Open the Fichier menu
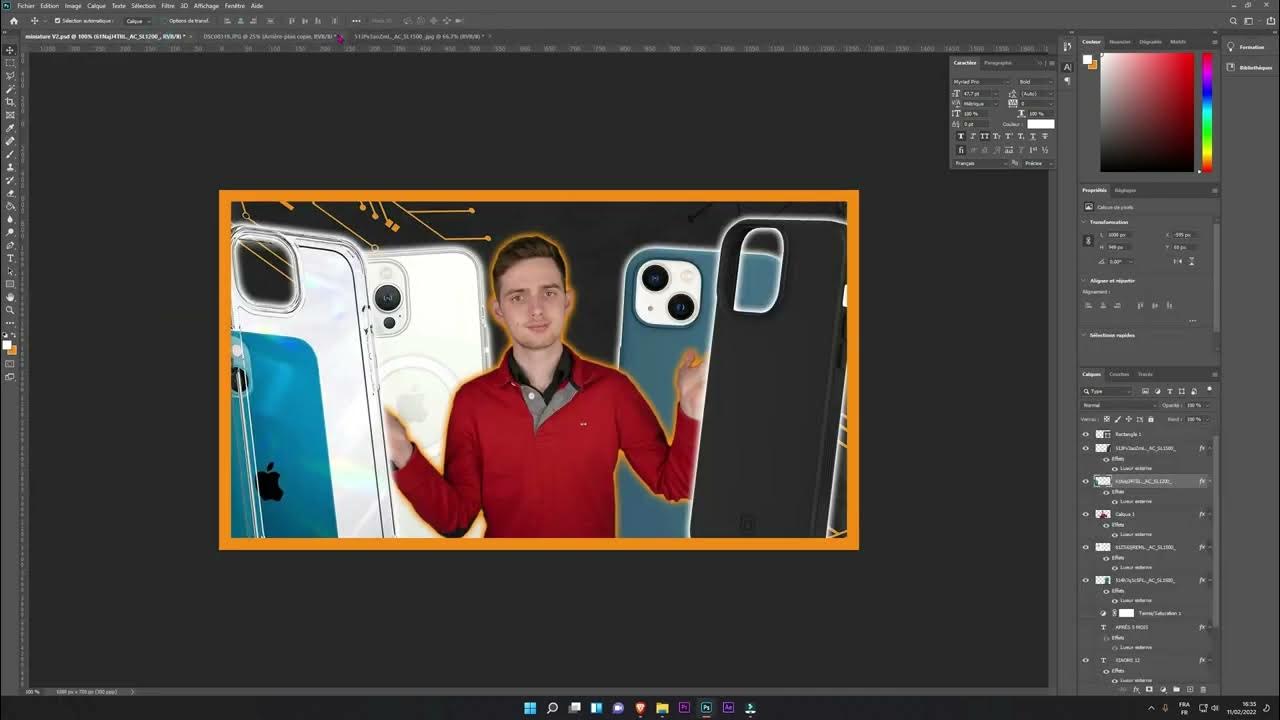 pos(26,5)
